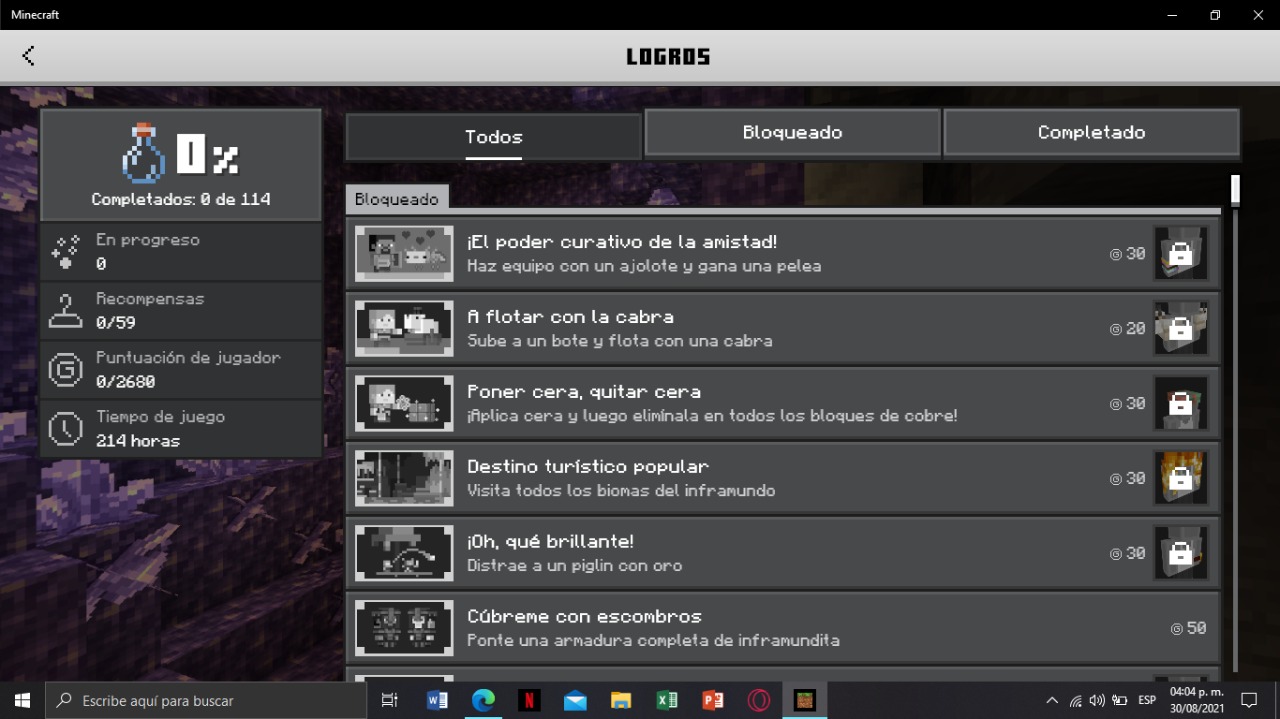Select the Bloqueado section header label
The image size is (1280, 719).
pos(397,199)
